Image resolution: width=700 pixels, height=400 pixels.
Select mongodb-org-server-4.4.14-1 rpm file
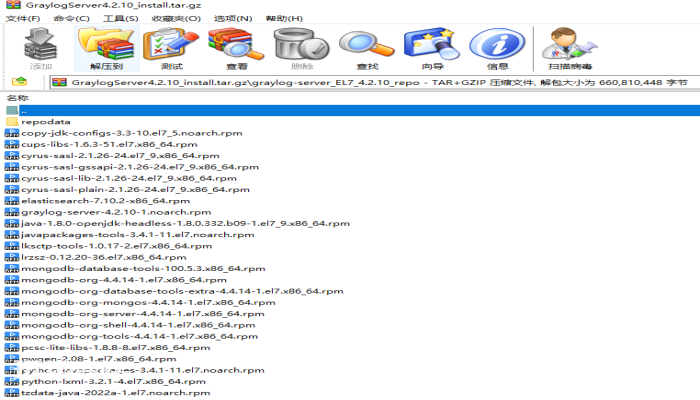pos(143,313)
